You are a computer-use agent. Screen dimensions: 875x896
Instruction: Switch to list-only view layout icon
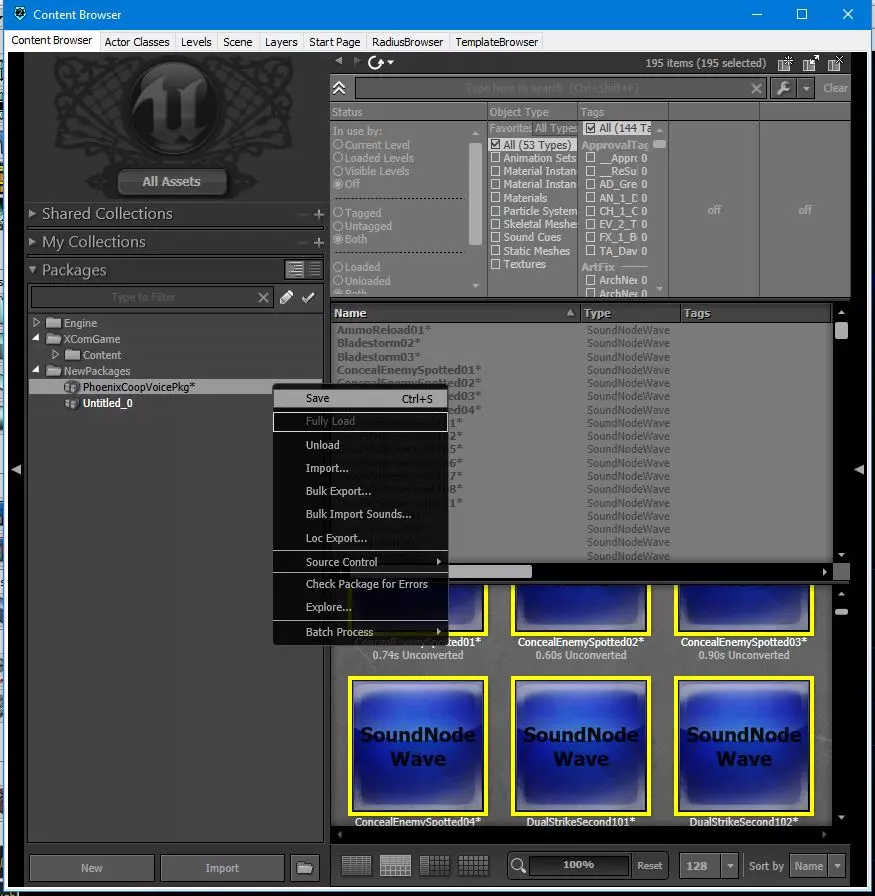355,865
